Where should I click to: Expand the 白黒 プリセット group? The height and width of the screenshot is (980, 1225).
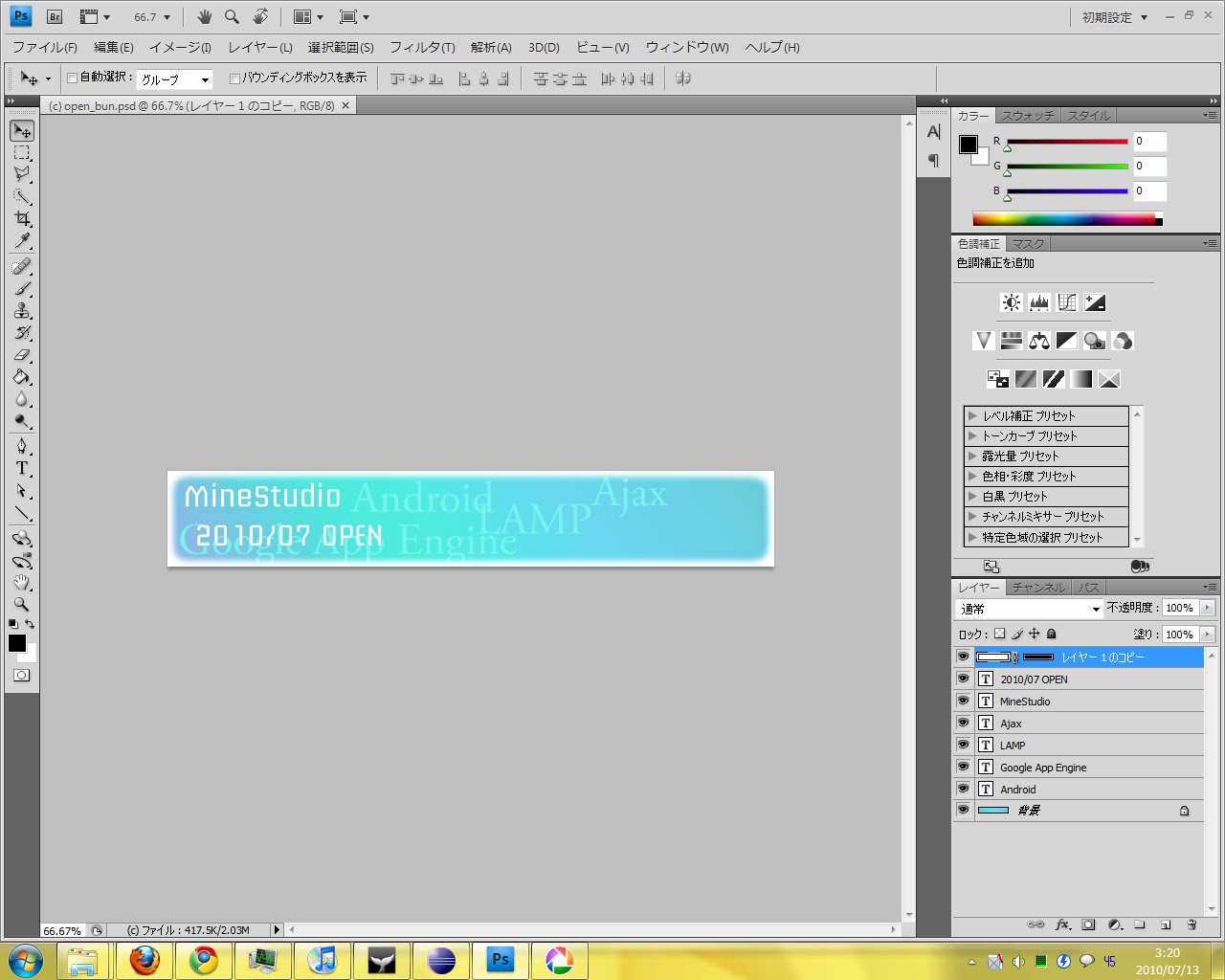point(972,496)
